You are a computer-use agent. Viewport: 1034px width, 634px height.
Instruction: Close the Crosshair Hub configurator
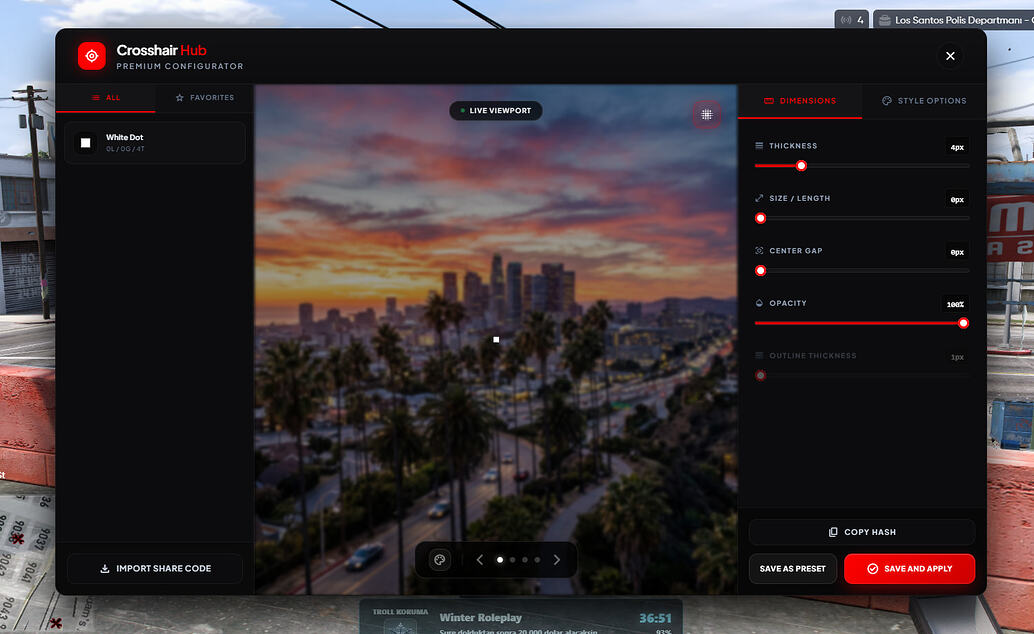(950, 56)
